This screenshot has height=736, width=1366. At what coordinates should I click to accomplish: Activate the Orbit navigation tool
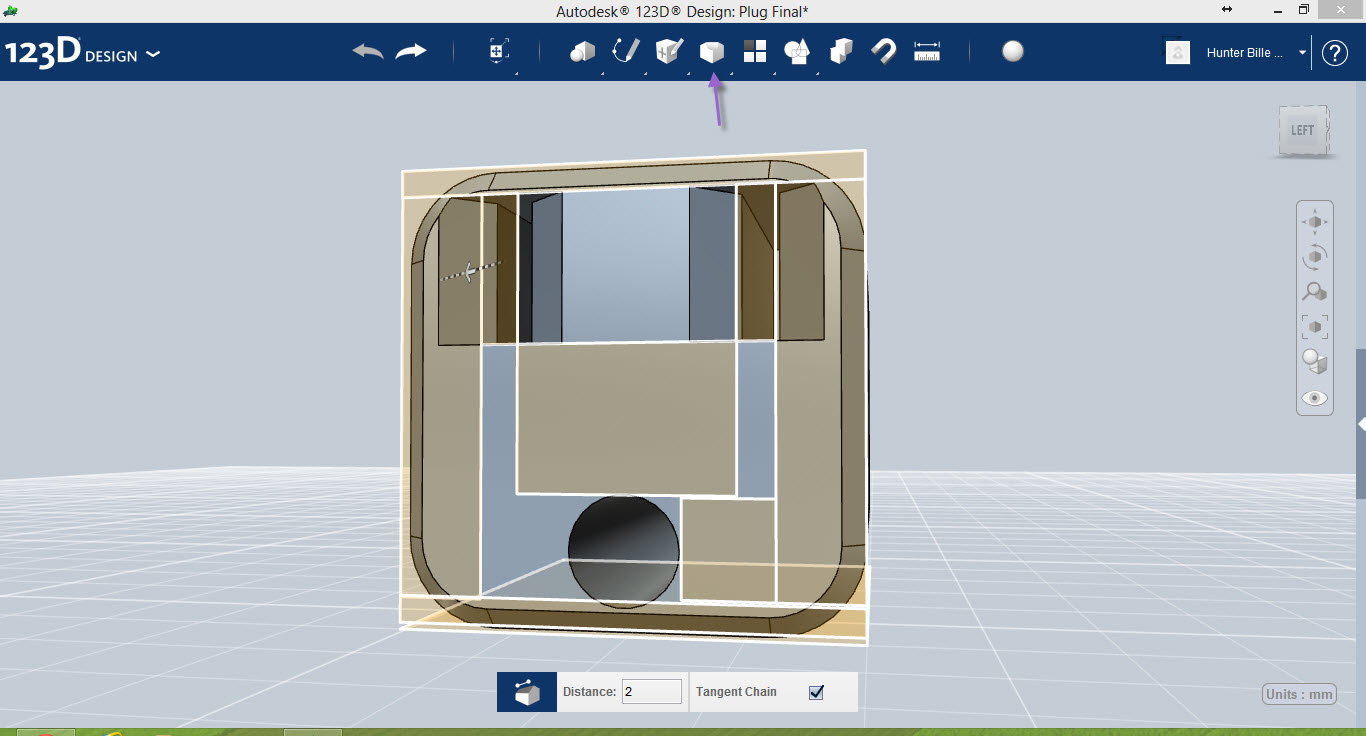click(1315, 257)
